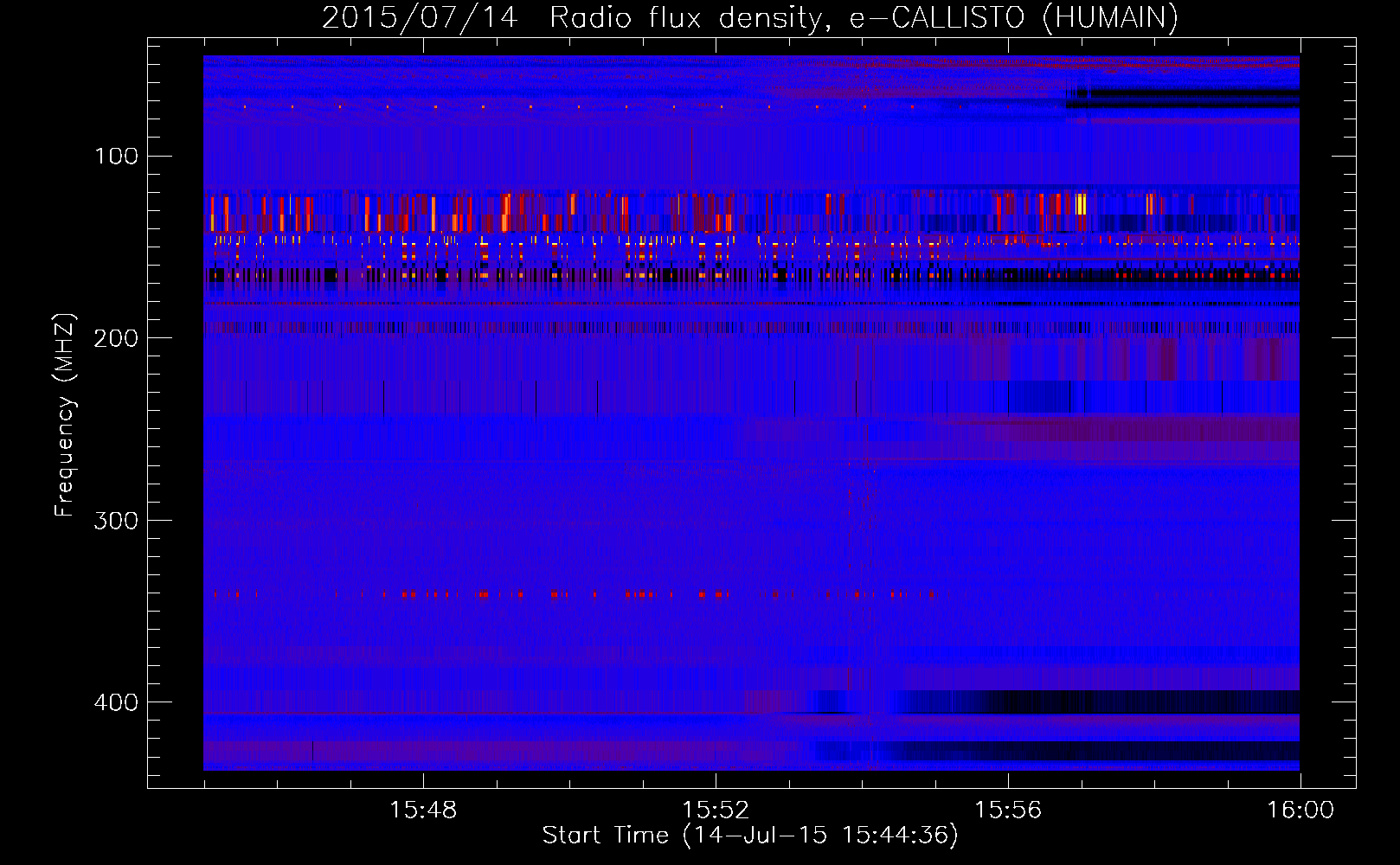Click the plot title "2015/07/14 Radio flux density, e-CALLISTO (HUMAIN)"

tap(750, 17)
